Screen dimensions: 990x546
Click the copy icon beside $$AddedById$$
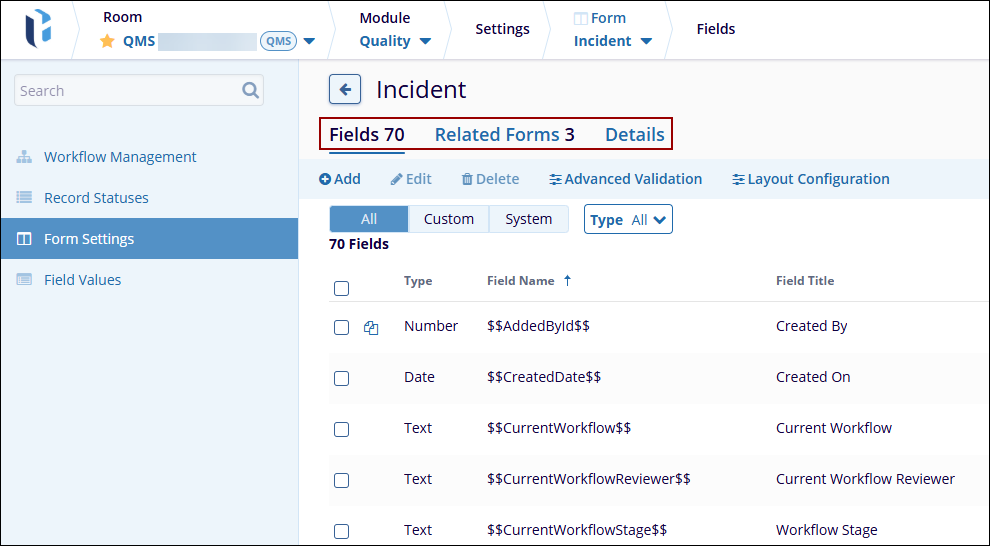click(x=371, y=327)
